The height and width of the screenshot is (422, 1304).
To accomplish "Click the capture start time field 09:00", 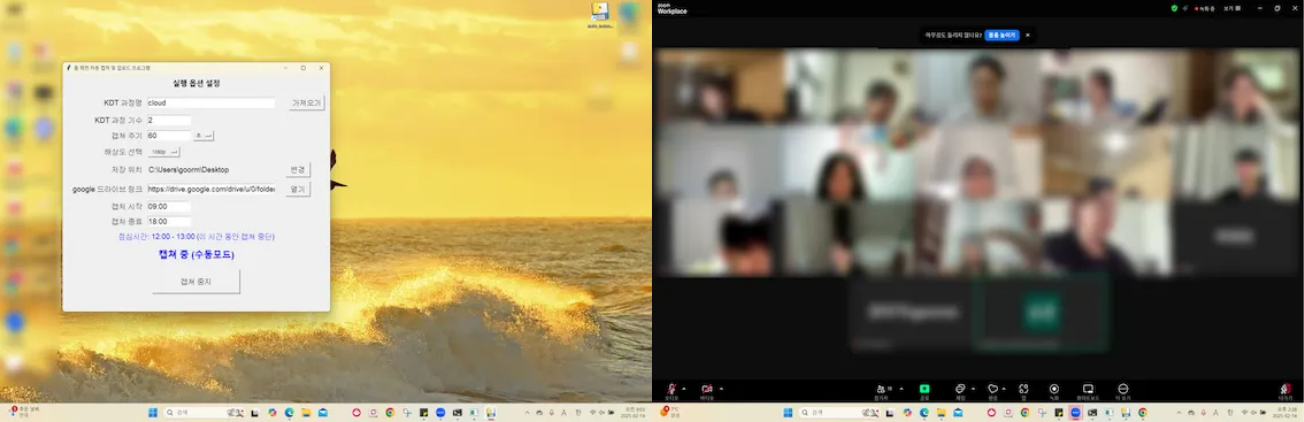I will point(168,207).
